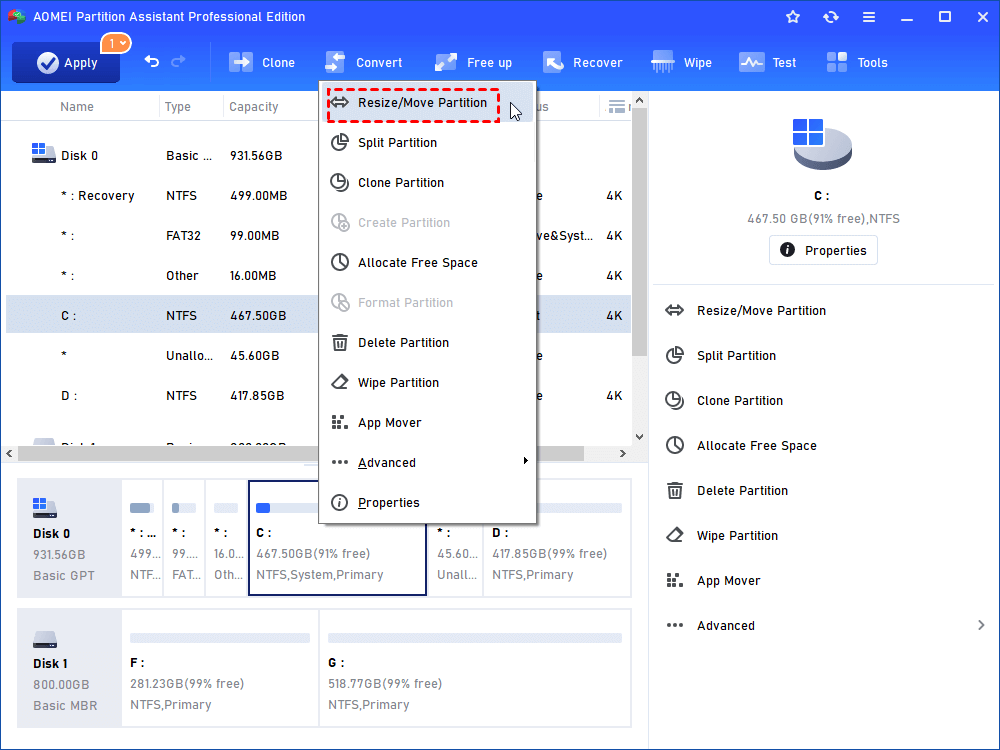Screen dimensions: 1000x750
Task: Choose Clone Partition in context menu
Action: (x=427, y=183)
